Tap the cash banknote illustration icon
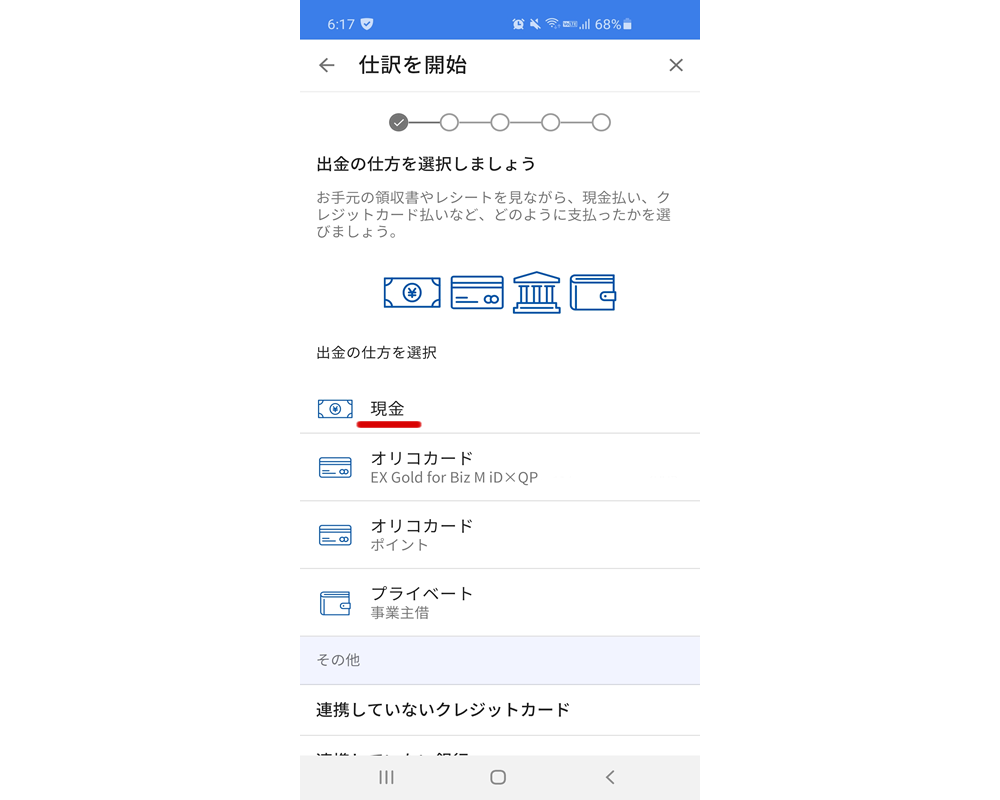The width and height of the screenshot is (1000, 800). click(x=412, y=293)
